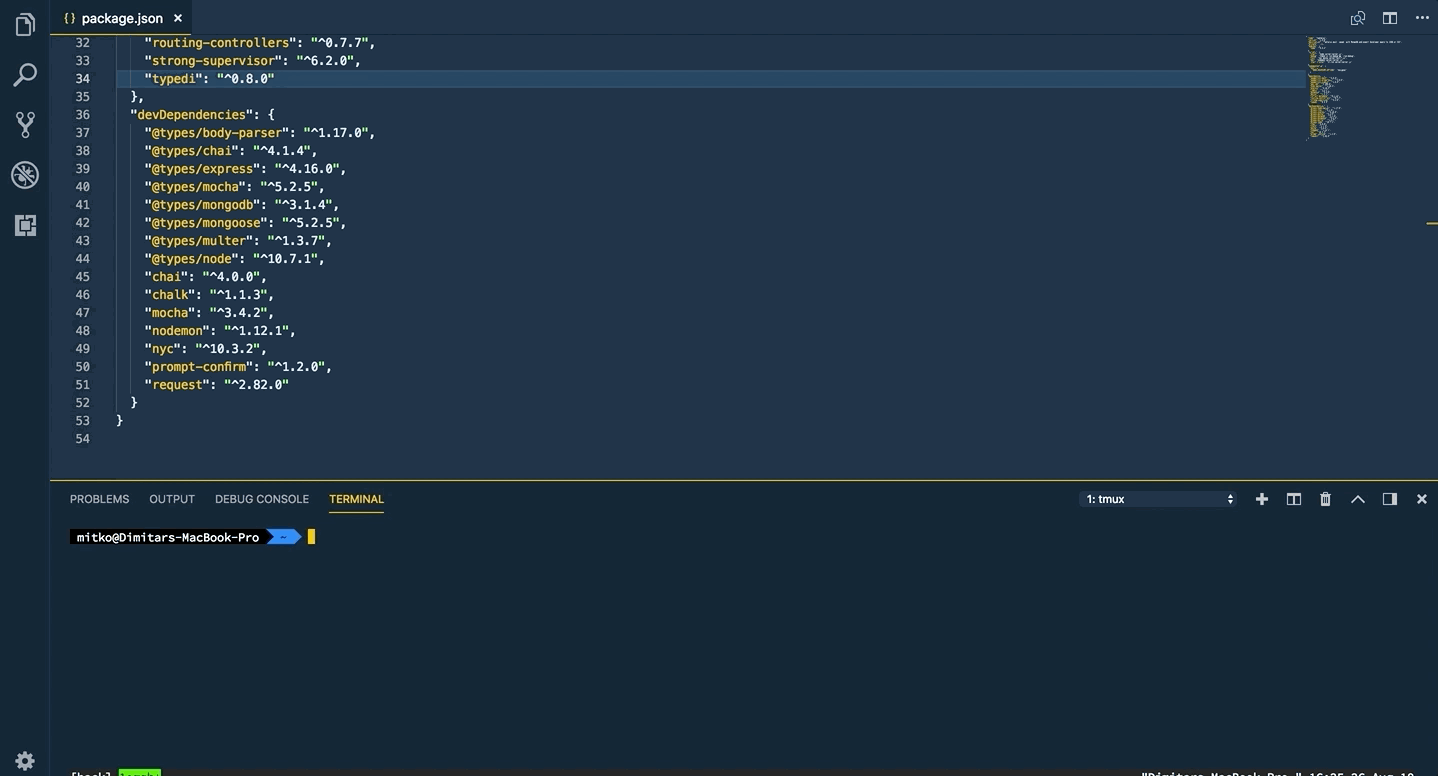
Task: Open More Actions with the ellipsis icon
Action: 1422,17
